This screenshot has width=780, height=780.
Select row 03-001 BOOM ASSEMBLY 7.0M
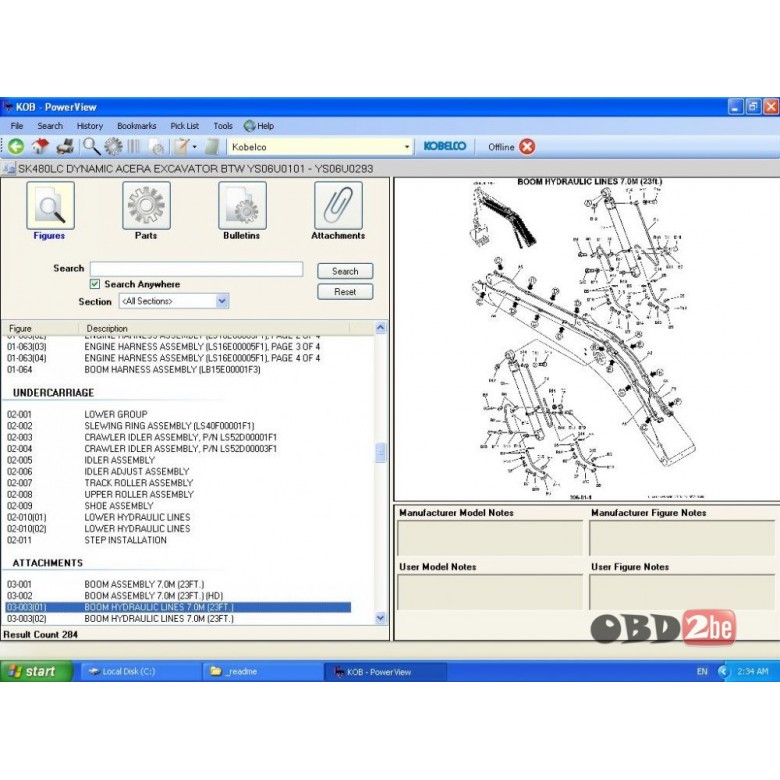[x=179, y=585]
